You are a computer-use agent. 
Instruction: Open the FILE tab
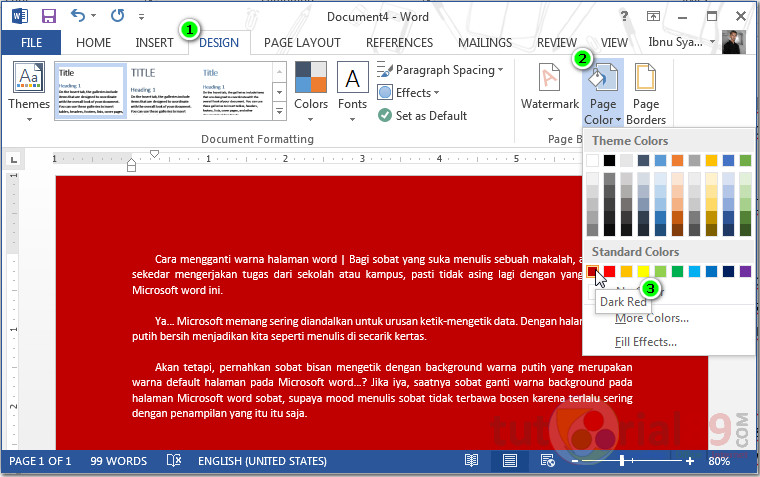31,43
